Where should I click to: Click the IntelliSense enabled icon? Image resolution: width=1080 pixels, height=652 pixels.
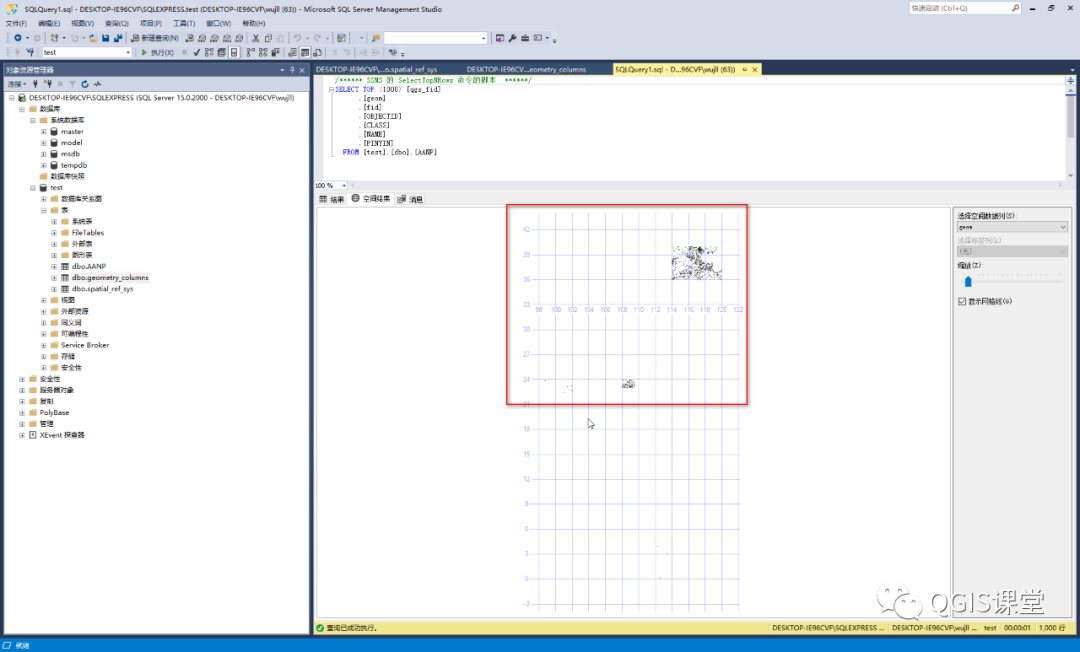click(x=233, y=52)
